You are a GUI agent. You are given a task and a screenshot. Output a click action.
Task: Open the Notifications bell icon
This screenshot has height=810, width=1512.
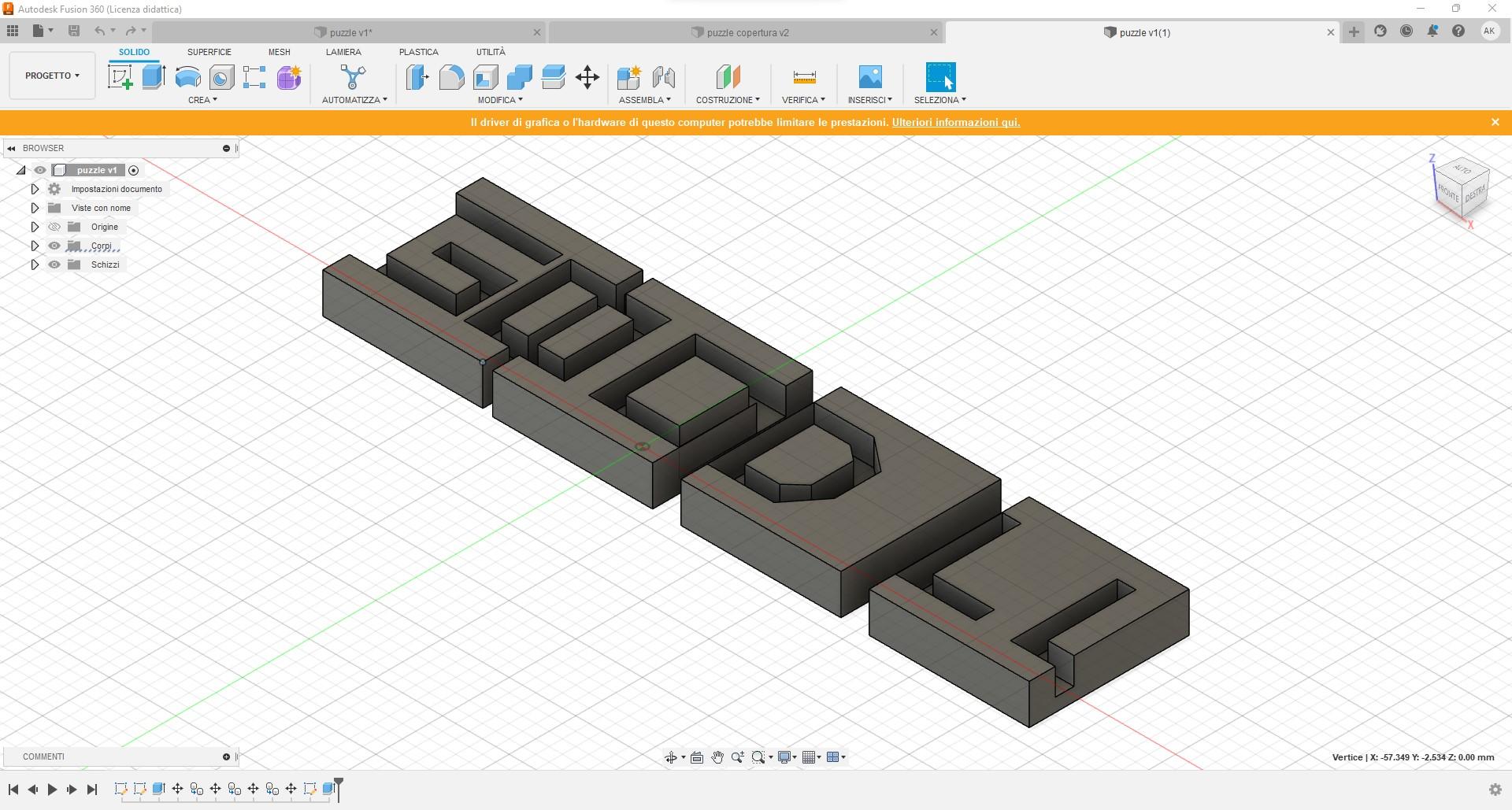(1432, 31)
